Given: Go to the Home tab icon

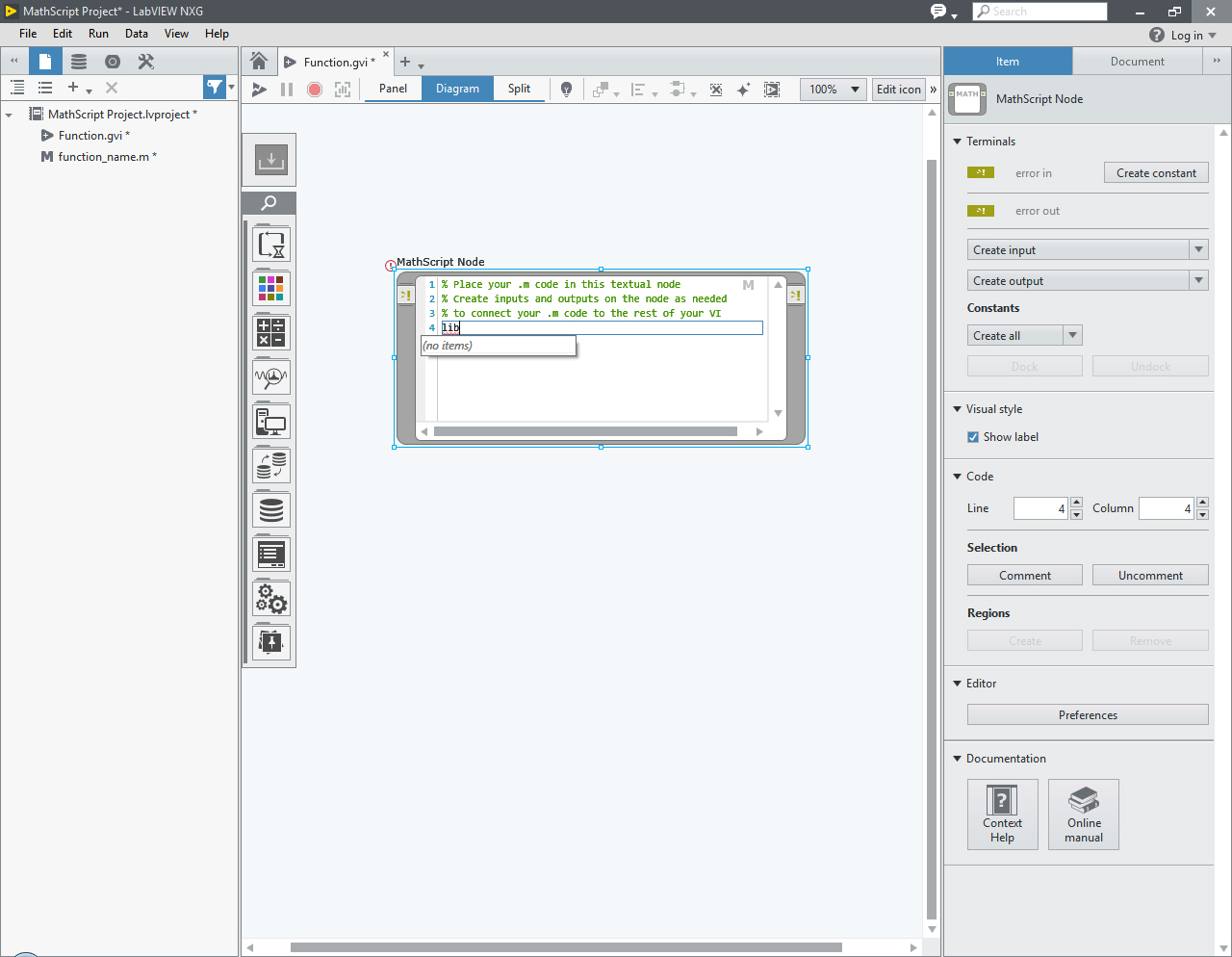Looking at the screenshot, I should (259, 62).
